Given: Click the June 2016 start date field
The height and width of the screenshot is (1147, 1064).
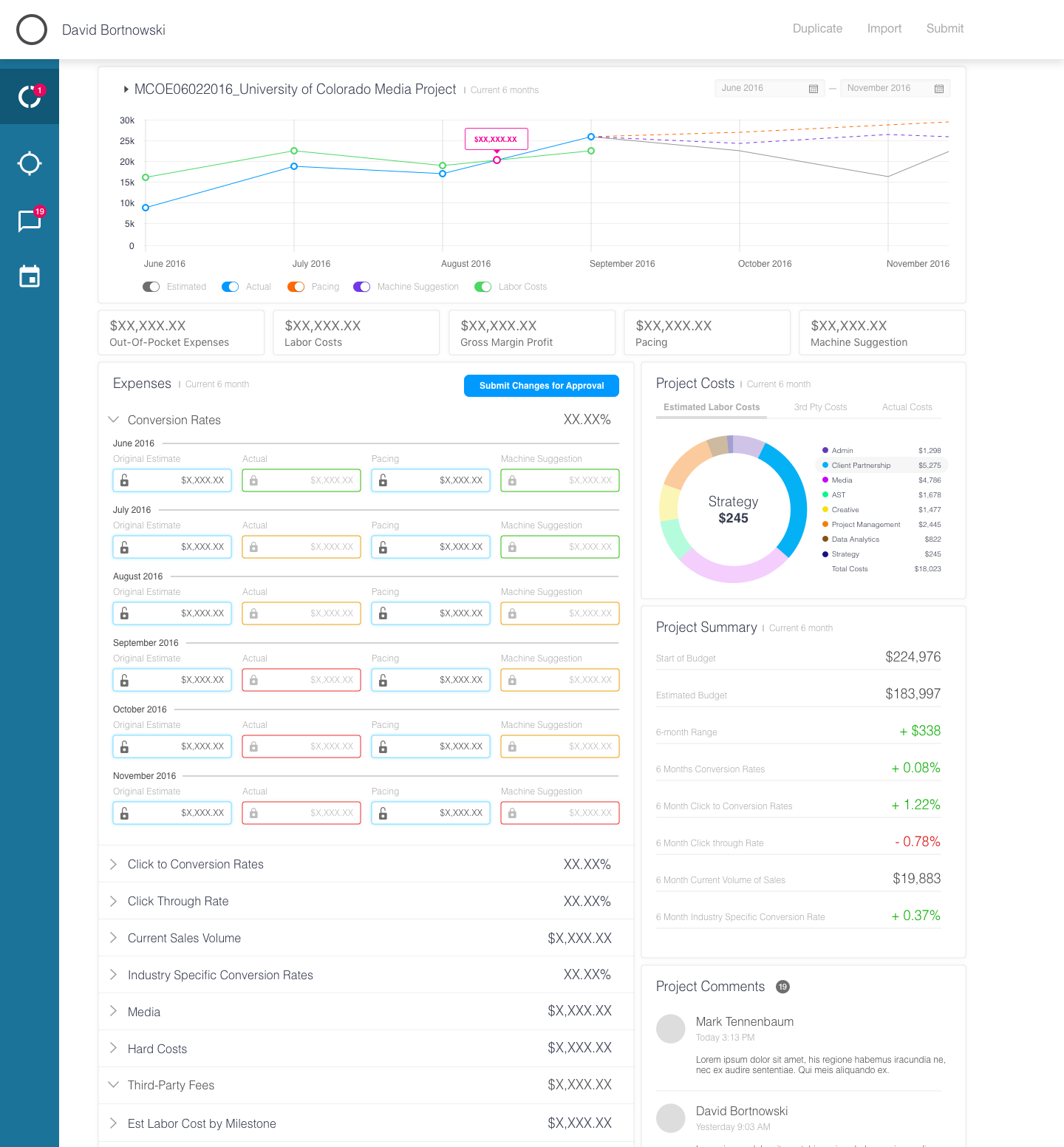Looking at the screenshot, I should click(770, 89).
